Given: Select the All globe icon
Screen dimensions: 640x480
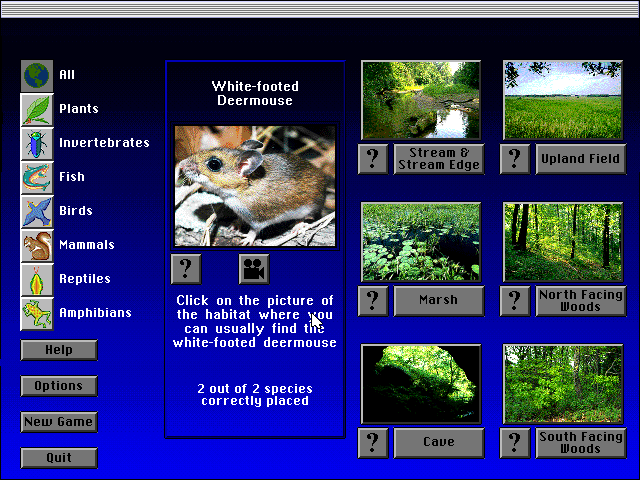Looking at the screenshot, I should tap(37, 76).
